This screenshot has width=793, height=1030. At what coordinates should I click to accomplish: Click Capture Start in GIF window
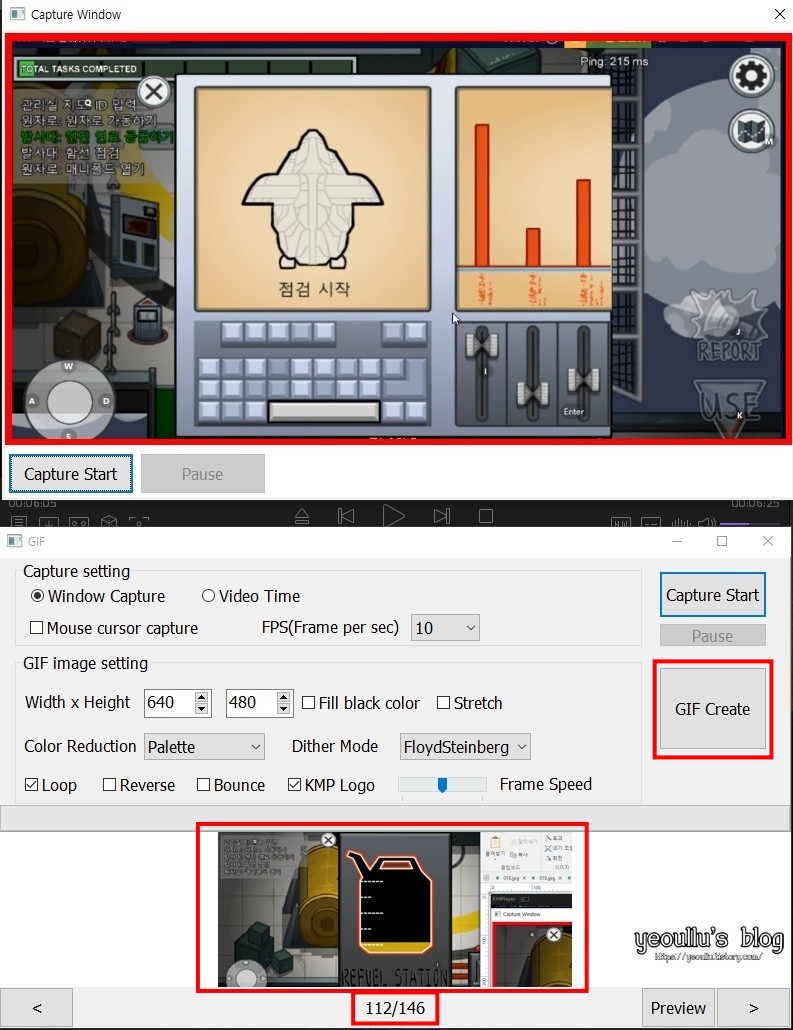(712, 595)
